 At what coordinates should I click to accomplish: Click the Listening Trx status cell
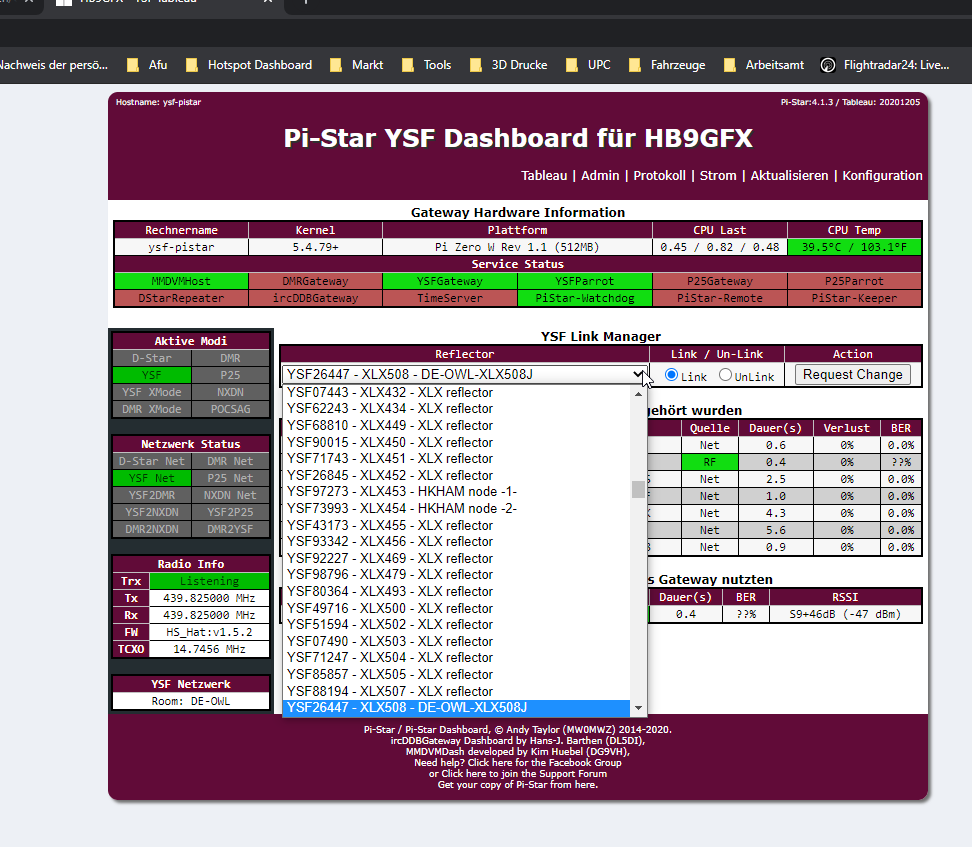[x=210, y=582]
